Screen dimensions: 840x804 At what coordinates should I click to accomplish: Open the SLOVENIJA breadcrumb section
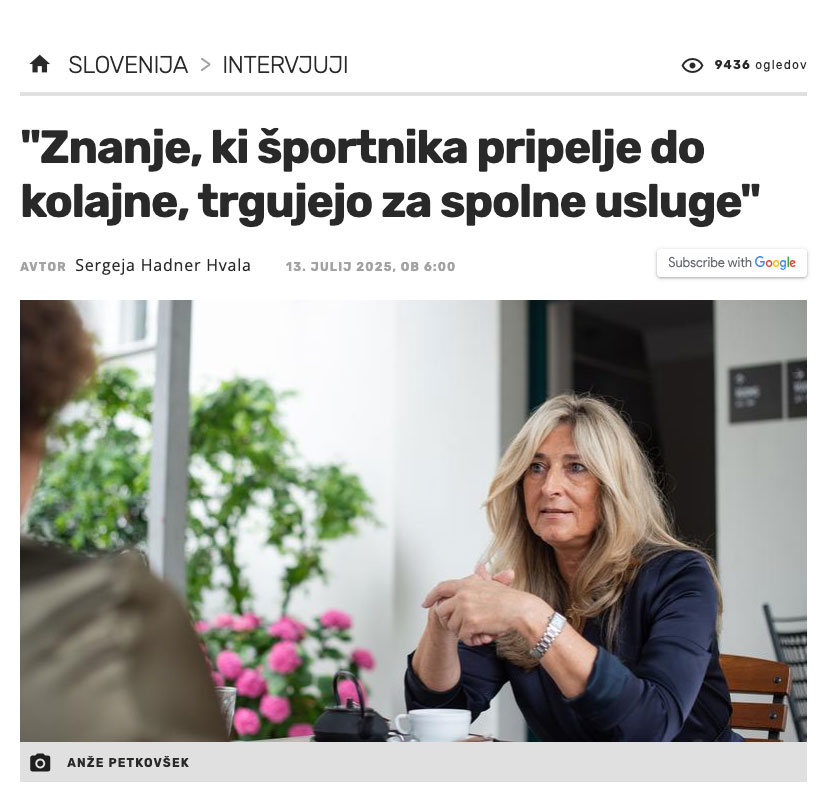point(128,65)
